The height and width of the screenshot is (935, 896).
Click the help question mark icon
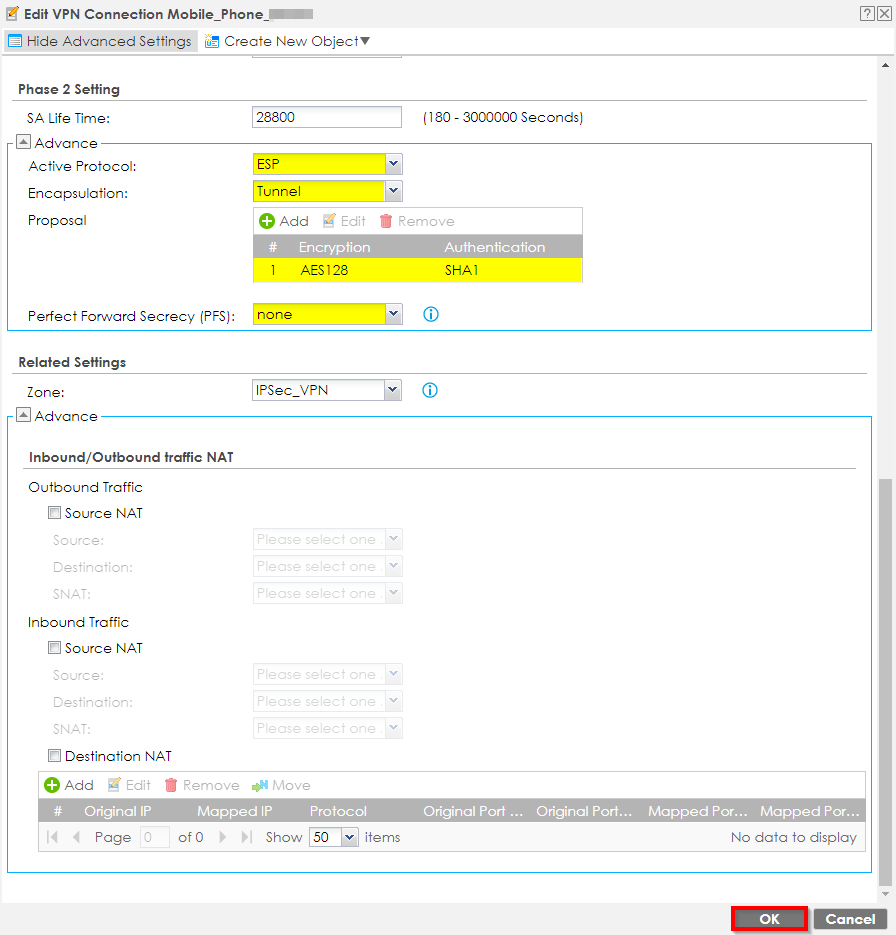865,13
